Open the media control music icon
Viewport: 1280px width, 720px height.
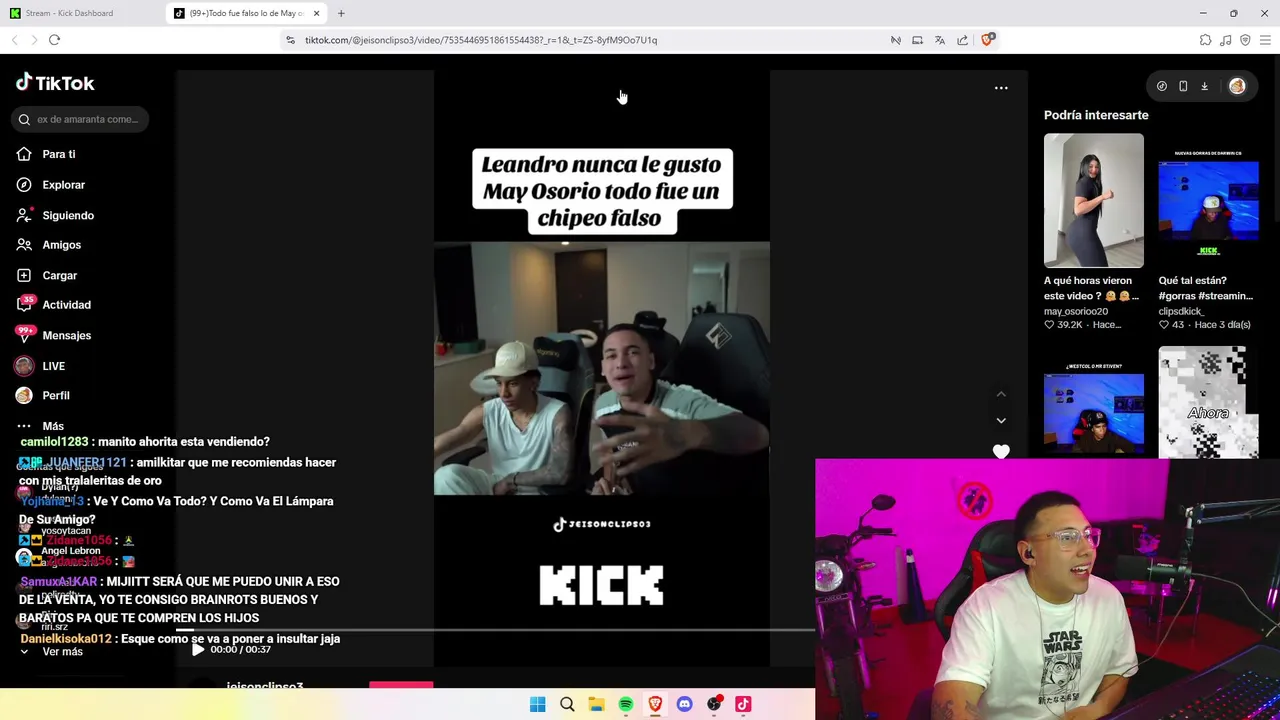click(1226, 40)
